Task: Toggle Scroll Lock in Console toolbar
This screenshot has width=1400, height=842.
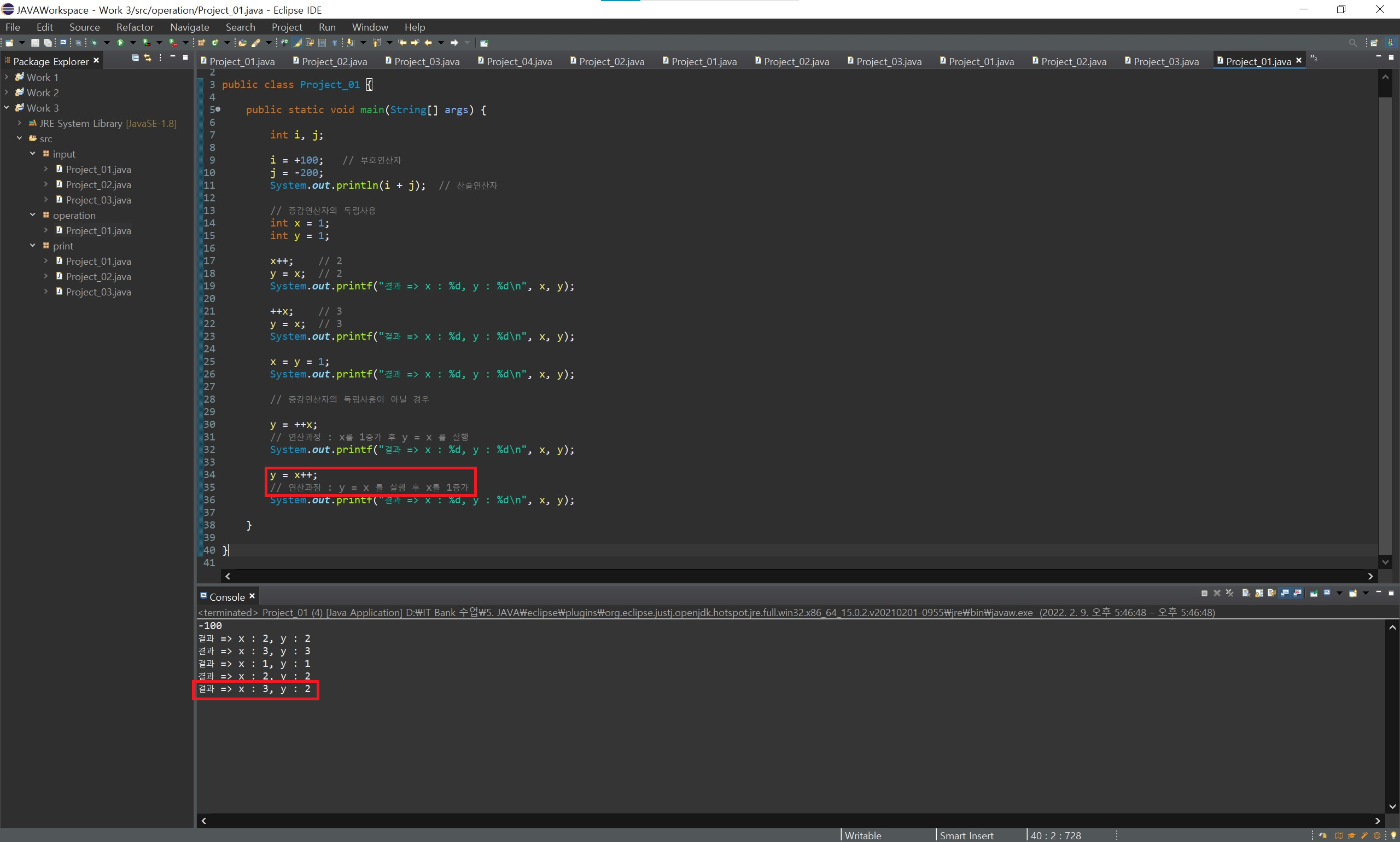Action: pyautogui.click(x=1259, y=593)
